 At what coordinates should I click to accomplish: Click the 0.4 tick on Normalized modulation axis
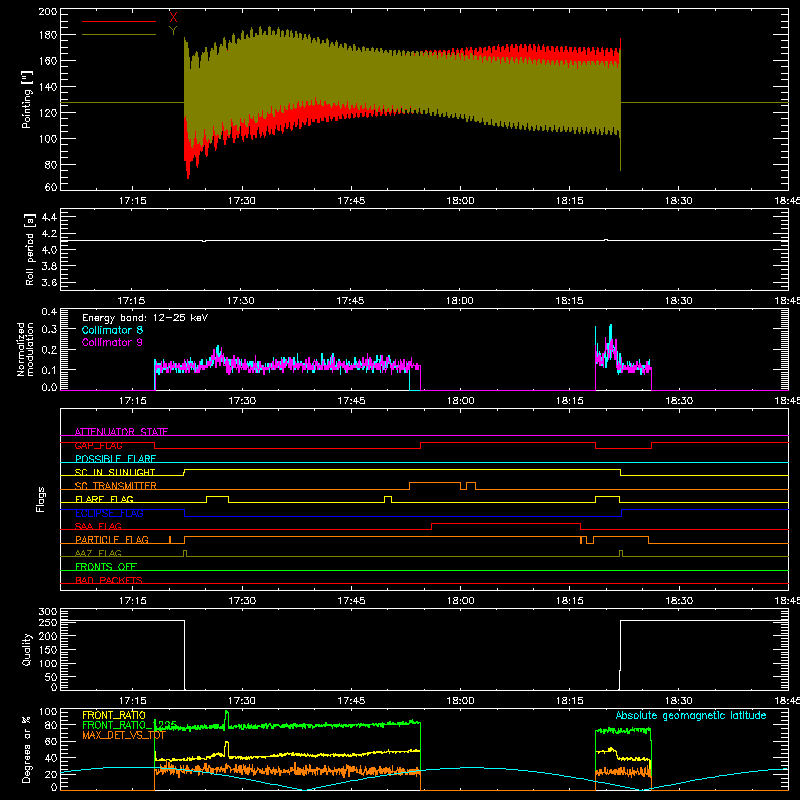coord(49,311)
